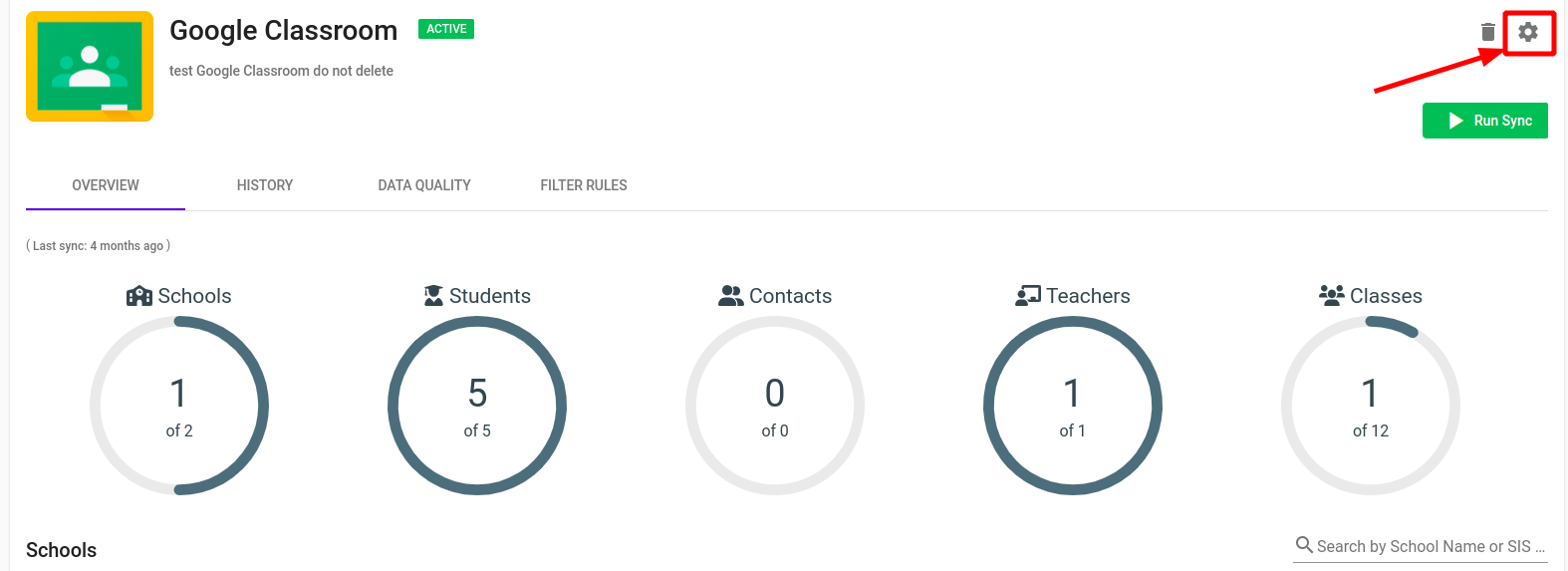
Task: Click the Teachers 1 of 1 progress ring
Action: 1073,406
